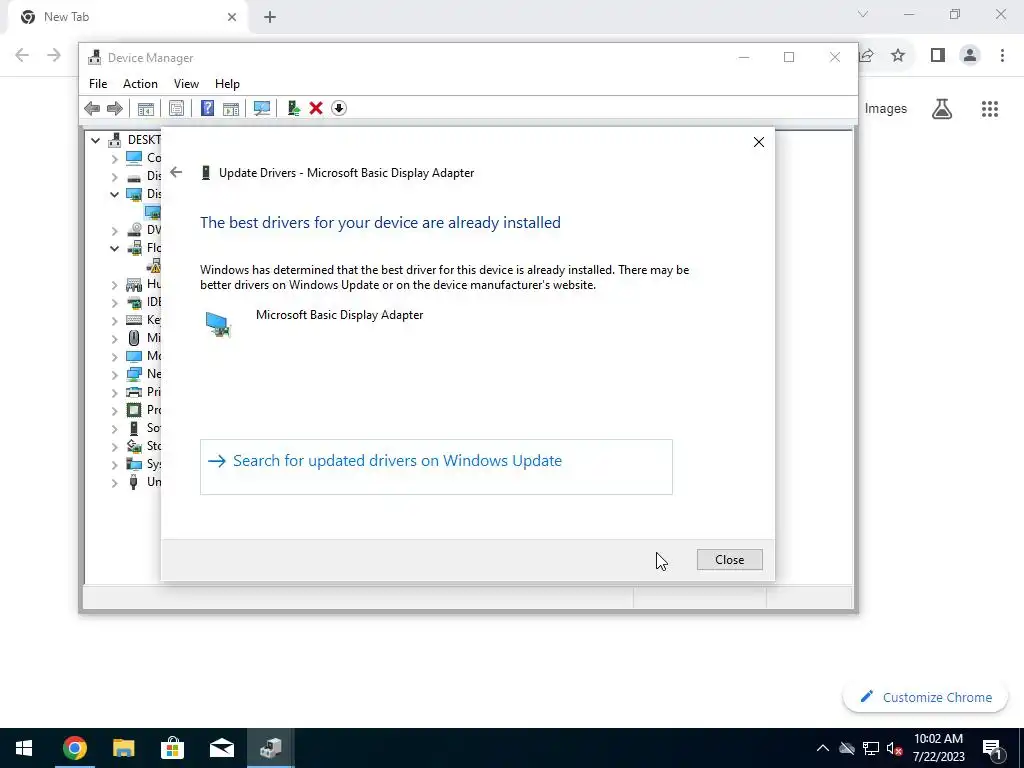Click the muted volume icon in system tray
Image resolution: width=1024 pixels, height=768 pixels.
(x=895, y=748)
